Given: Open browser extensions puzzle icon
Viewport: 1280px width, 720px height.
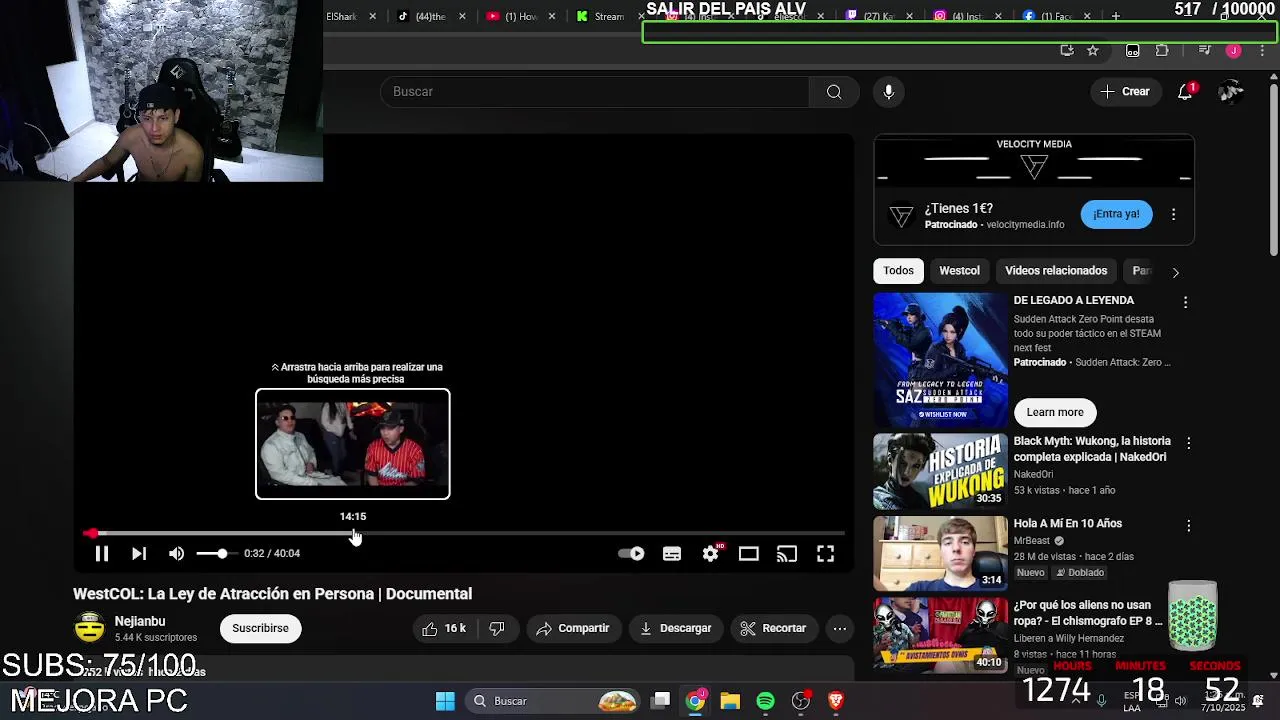Looking at the screenshot, I should point(1162,51).
